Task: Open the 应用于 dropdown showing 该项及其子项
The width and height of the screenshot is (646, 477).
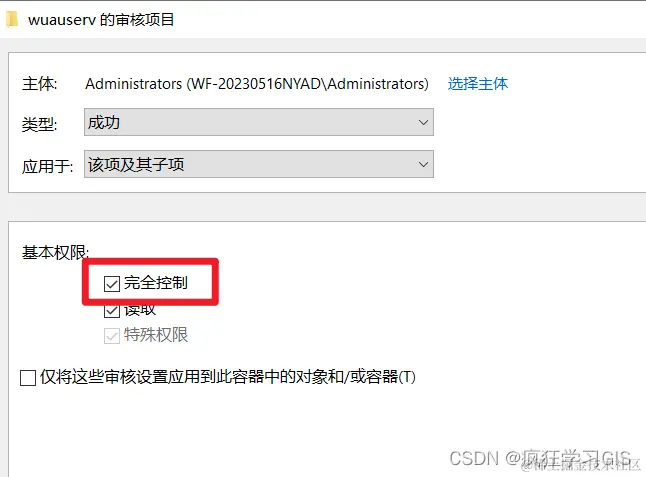Action: pyautogui.click(x=259, y=164)
